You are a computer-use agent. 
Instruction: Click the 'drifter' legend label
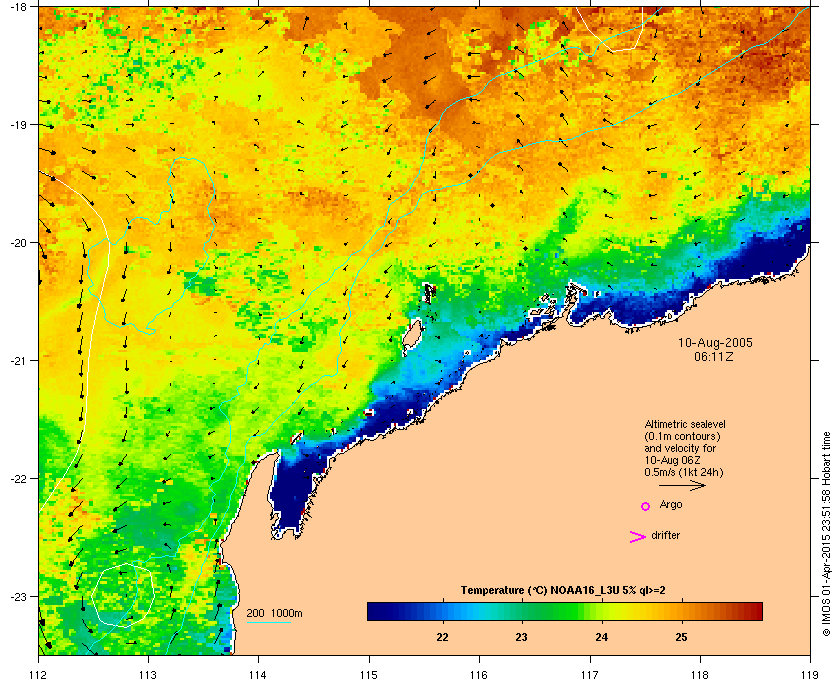665,535
